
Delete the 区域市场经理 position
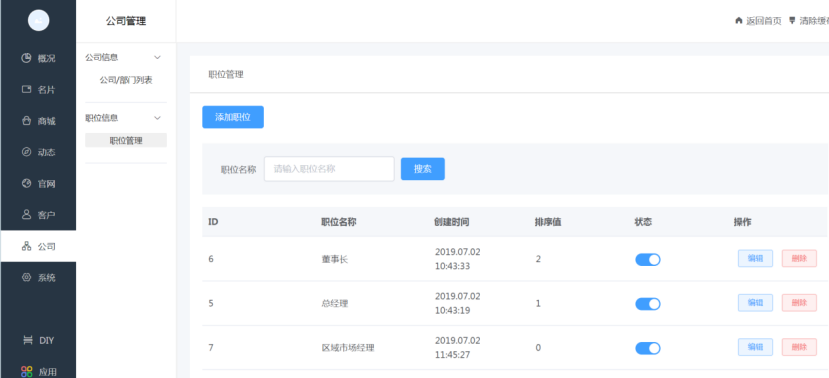[x=799, y=347]
